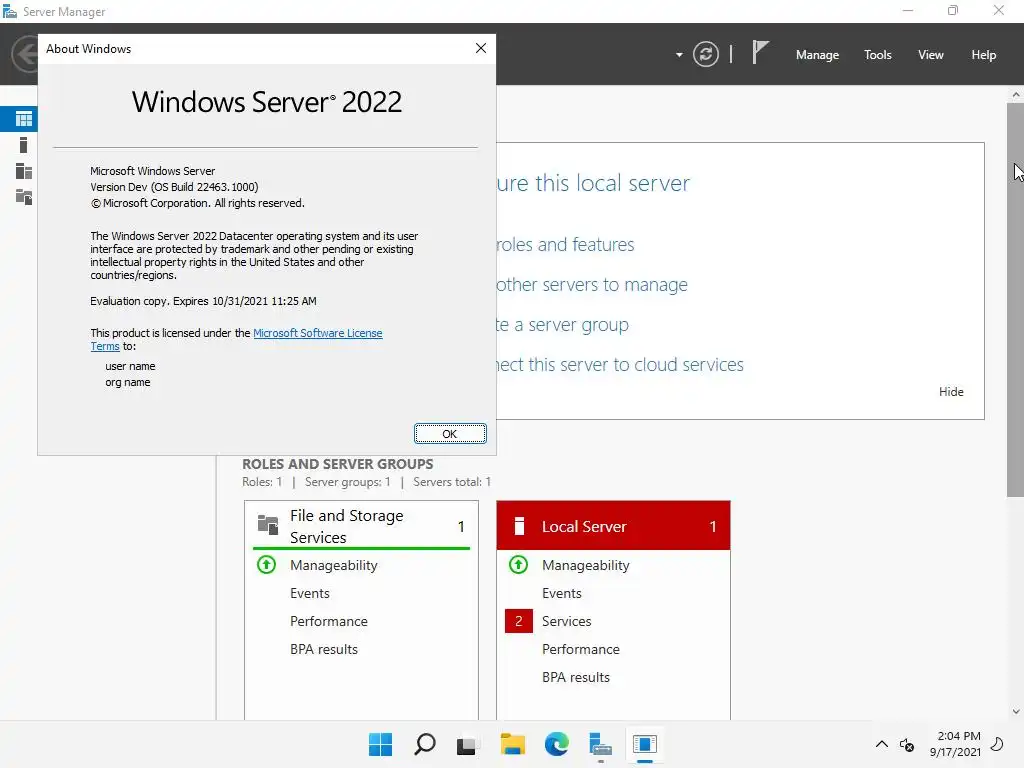Image resolution: width=1024 pixels, height=768 pixels.
Task: Click the scrollbar up arrow
Action: (x=1016, y=95)
